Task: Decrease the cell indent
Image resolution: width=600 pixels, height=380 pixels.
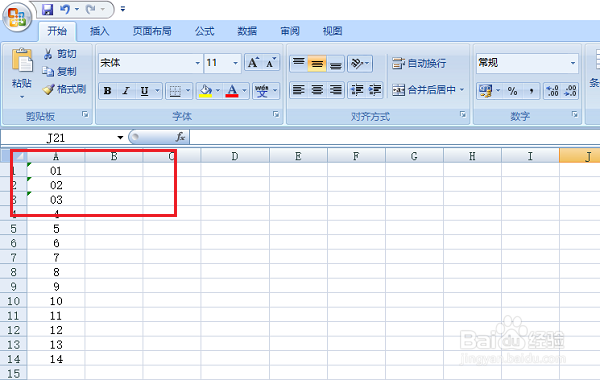Action: [x=357, y=90]
